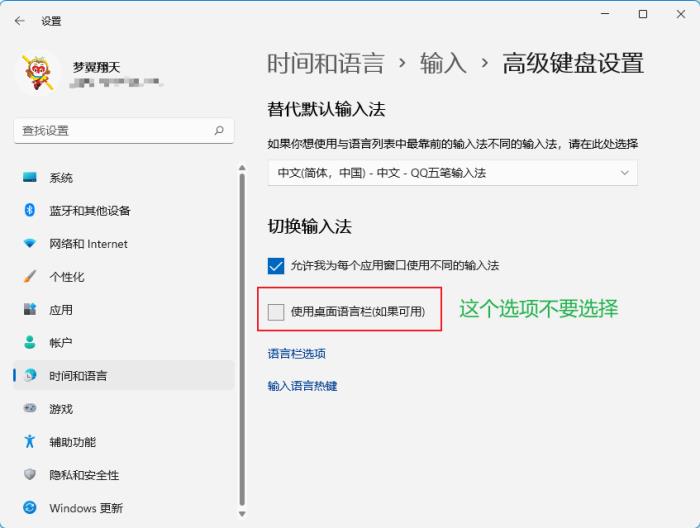Uncheck 允许我为每个应用窗口使用不同的输入法 checkbox
700x528 pixels.
tap(276, 266)
